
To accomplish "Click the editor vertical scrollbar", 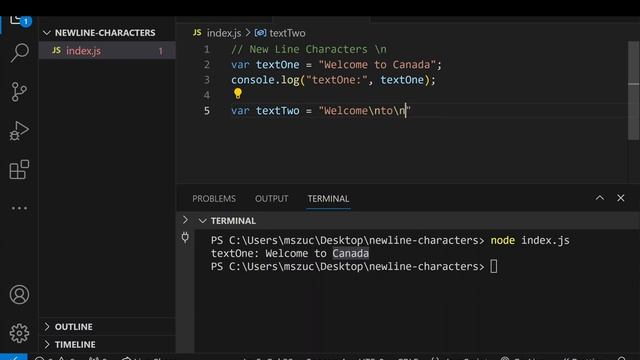I will click(x=633, y=91).
